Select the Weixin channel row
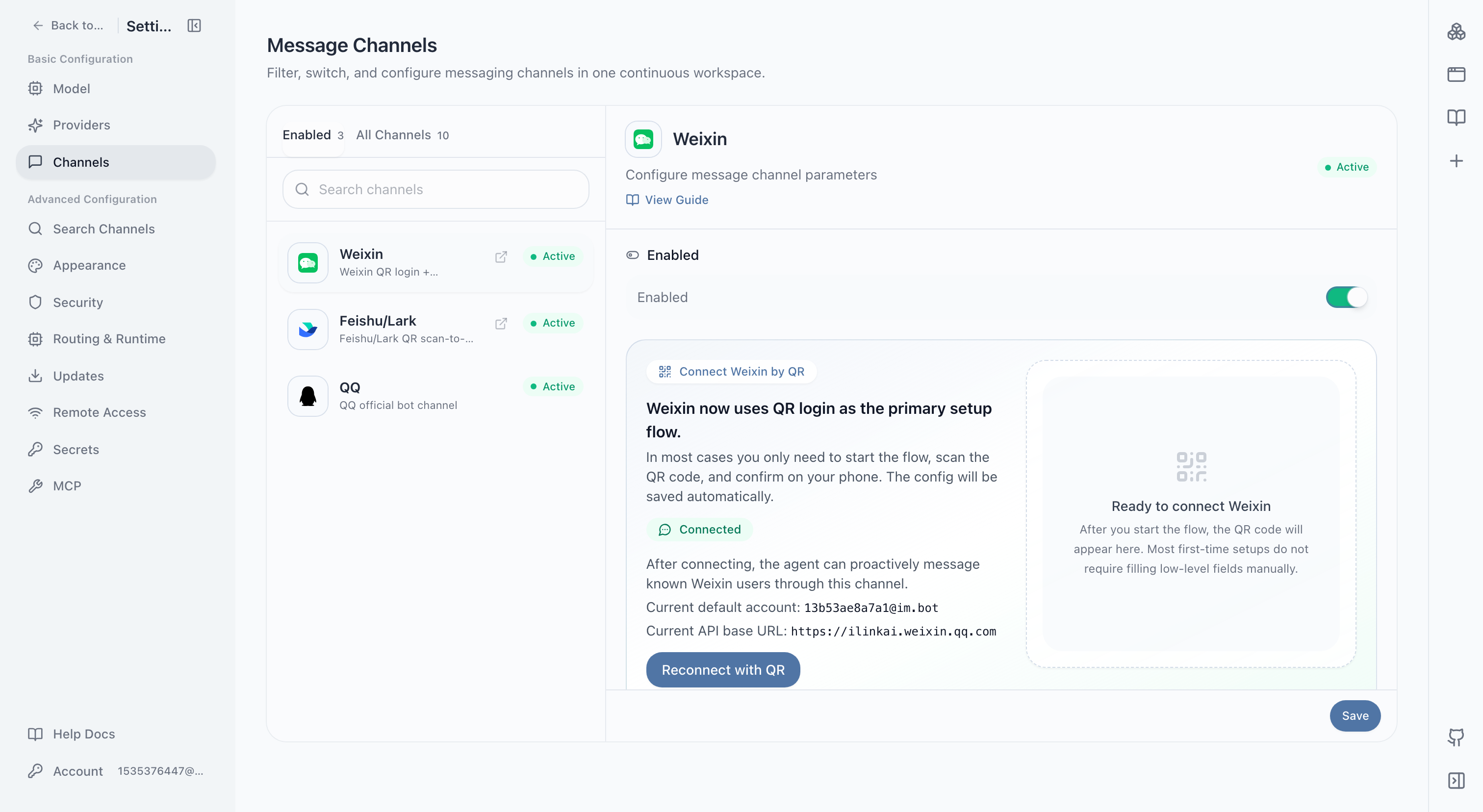This screenshot has width=1483, height=812. tap(436, 262)
